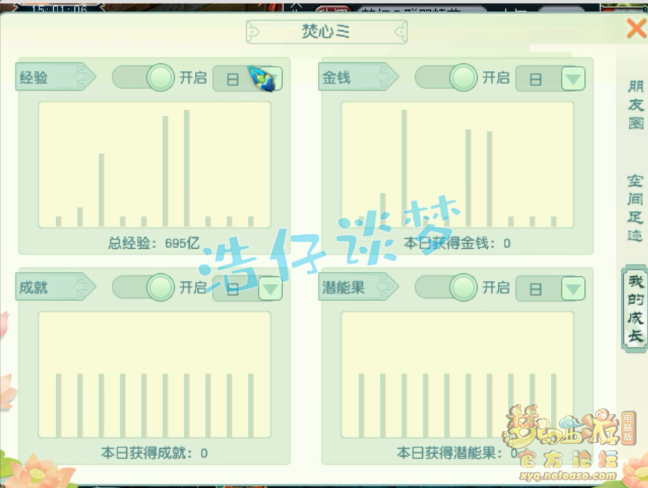Open the 经验 period dropdown showing 日
This screenshot has height=488, width=648.
point(248,79)
